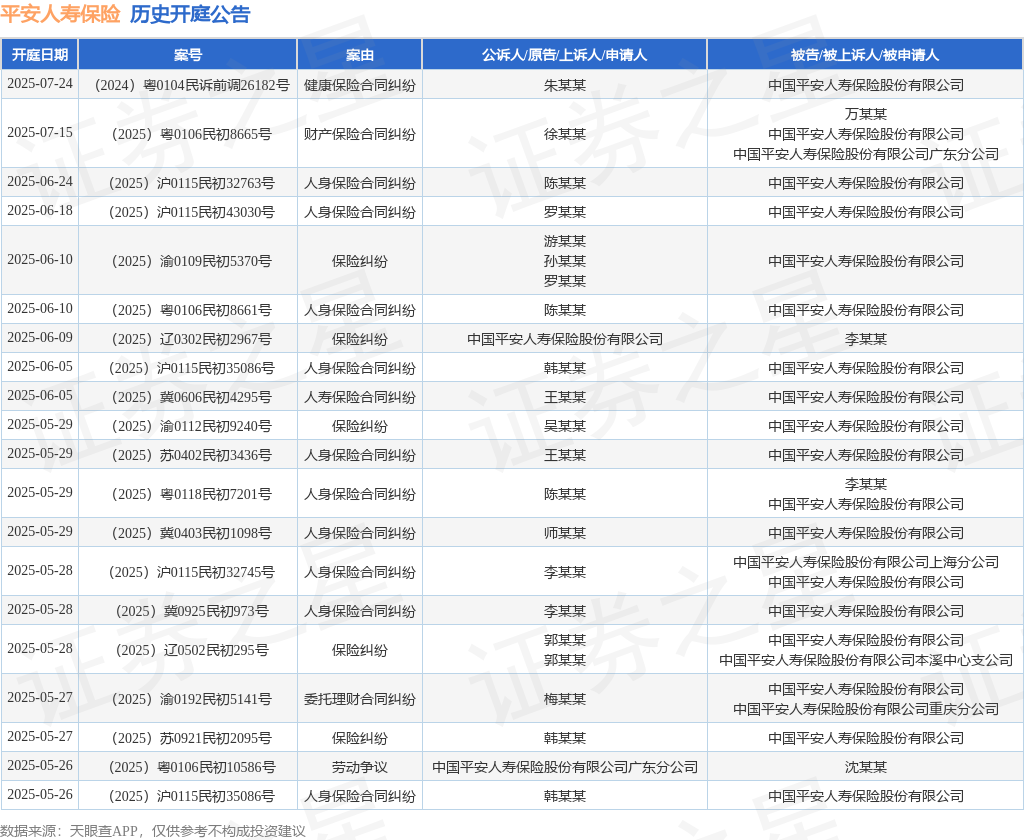The width and height of the screenshot is (1024, 840).
Task: Click the 劳动争议 cell
Action: point(360,767)
